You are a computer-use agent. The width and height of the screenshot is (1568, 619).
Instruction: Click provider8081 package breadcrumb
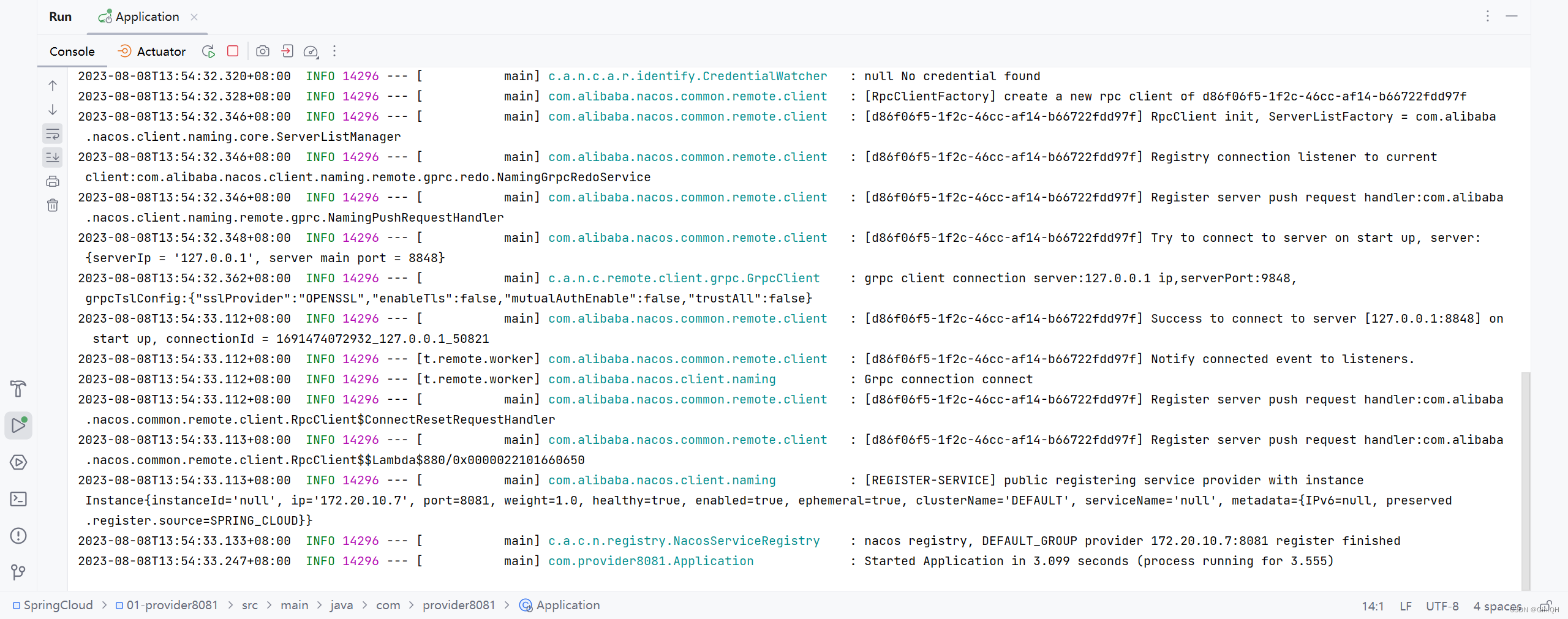pos(459,605)
